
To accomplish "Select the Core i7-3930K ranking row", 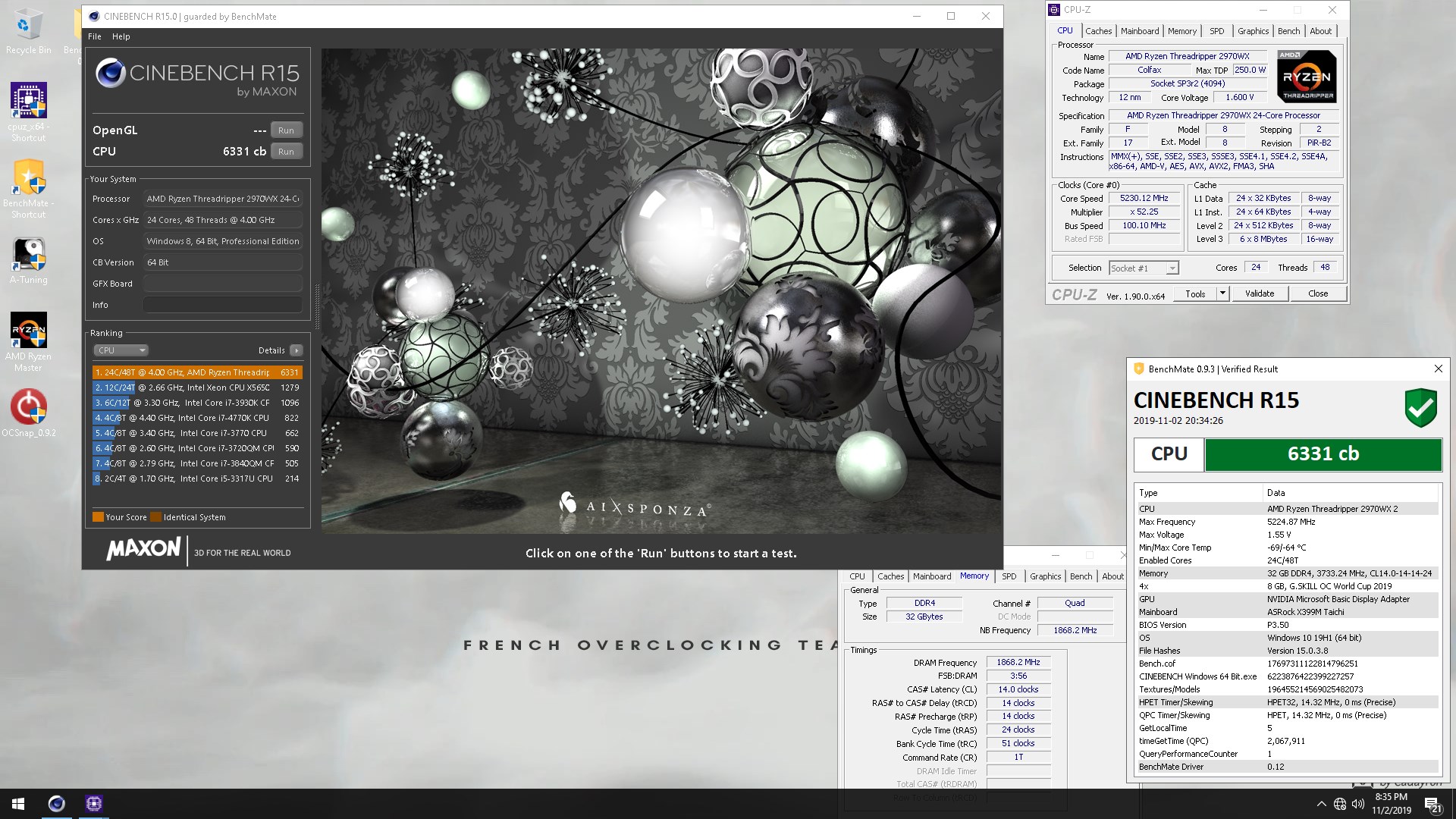I will (x=197, y=403).
